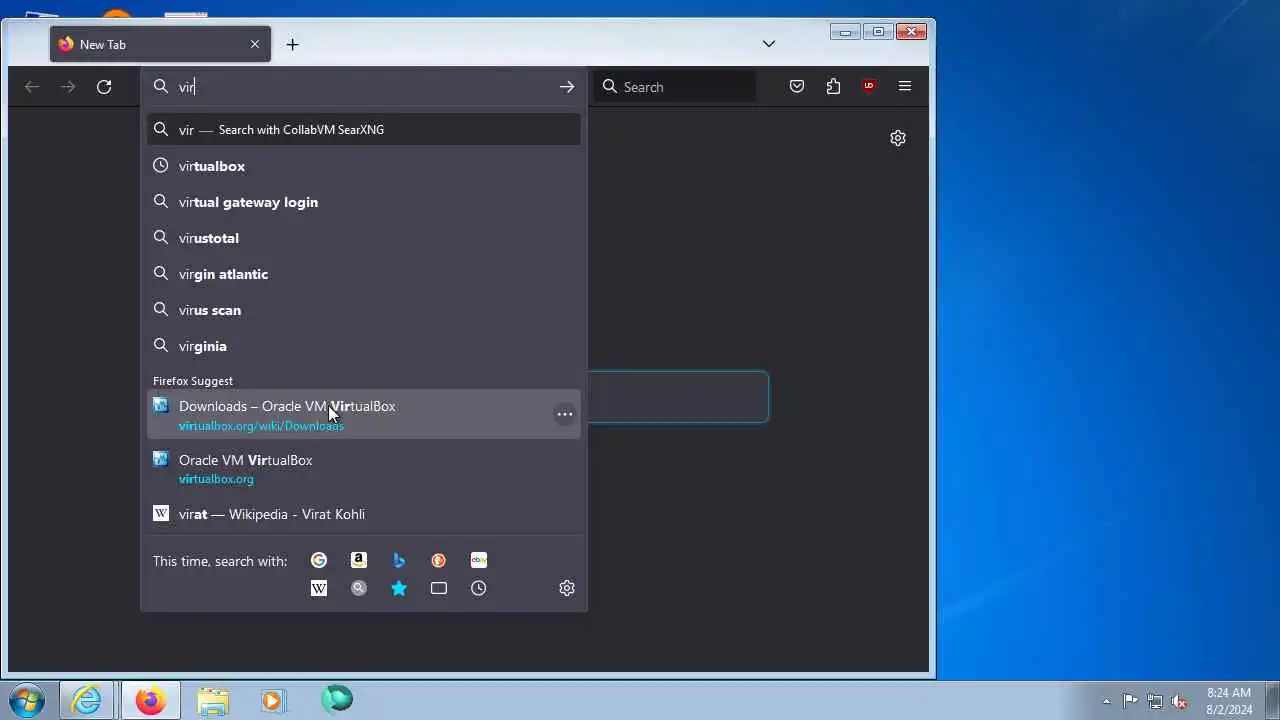Open the taskbar clock showing 8:24 AM
Image resolution: width=1280 pixels, height=720 pixels.
point(1229,701)
